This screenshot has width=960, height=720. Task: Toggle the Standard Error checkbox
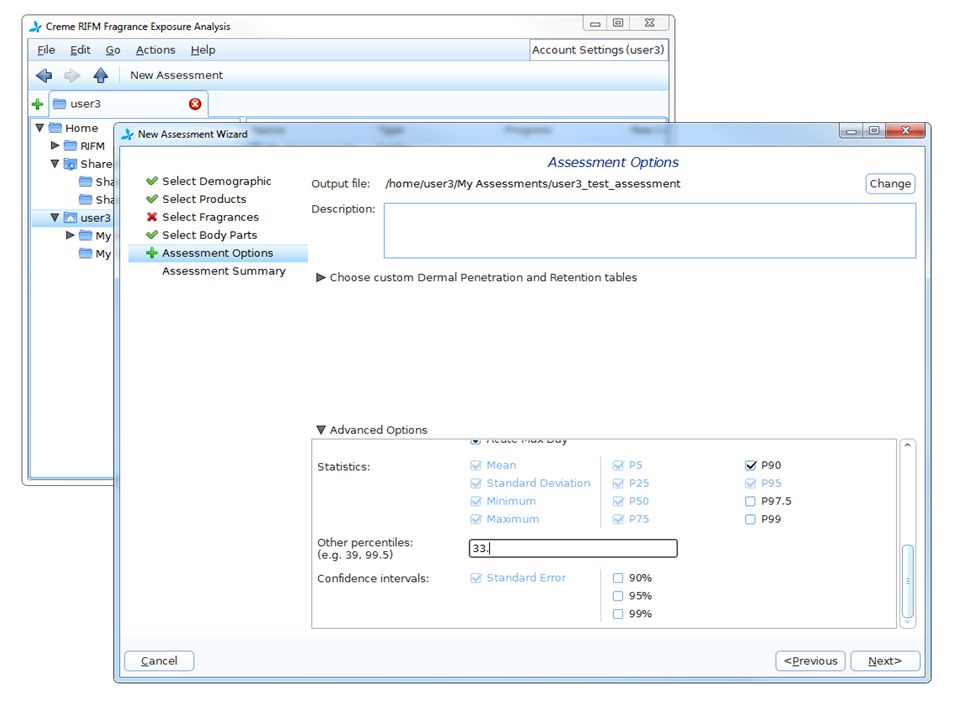(476, 578)
